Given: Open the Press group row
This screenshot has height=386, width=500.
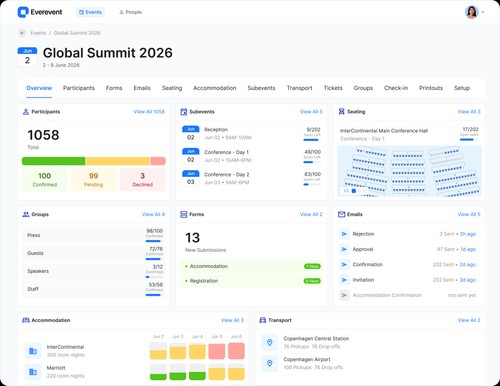Looking at the screenshot, I should [94, 235].
